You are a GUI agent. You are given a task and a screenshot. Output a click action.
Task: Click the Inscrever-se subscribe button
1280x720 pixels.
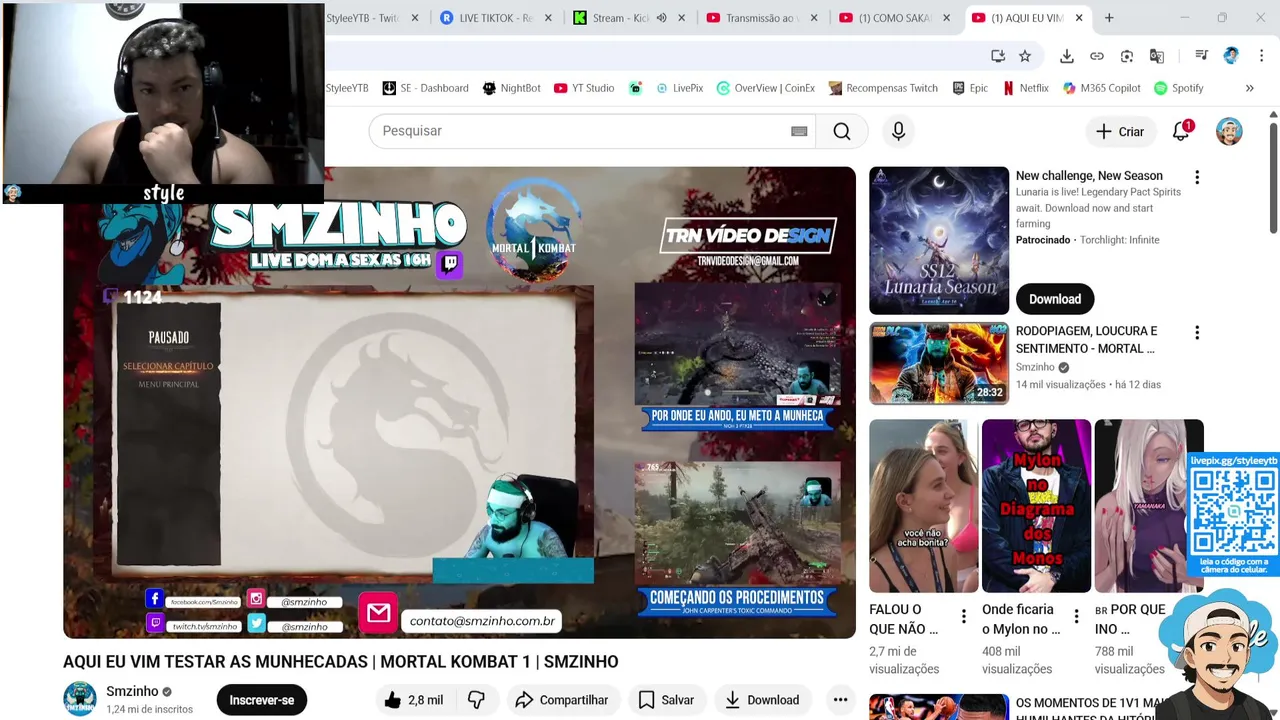coord(262,700)
